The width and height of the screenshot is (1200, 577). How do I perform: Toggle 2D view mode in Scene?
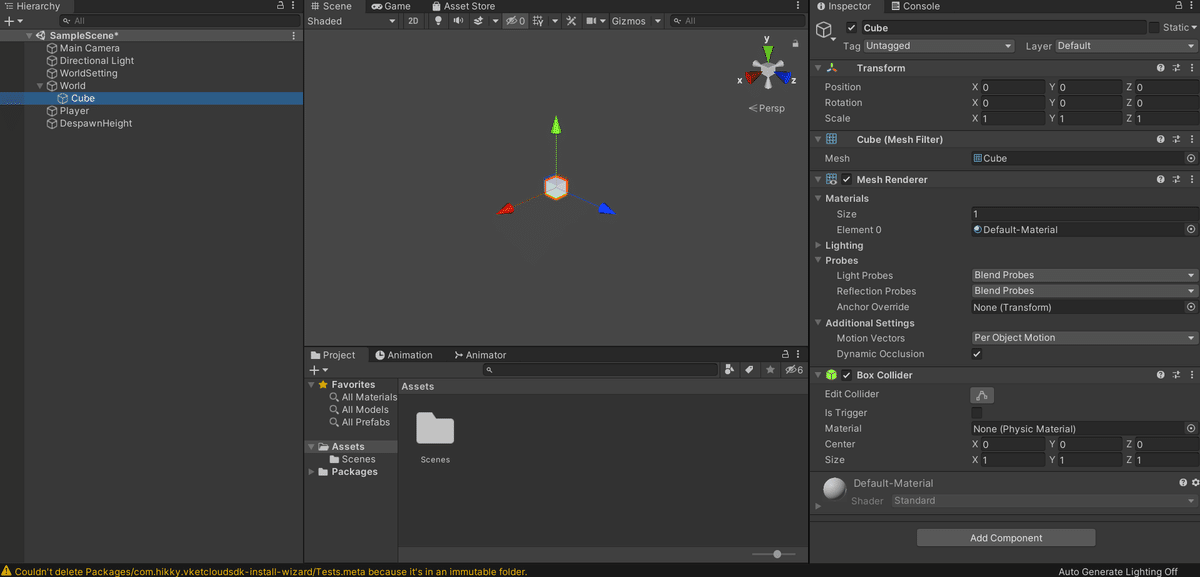(x=413, y=21)
